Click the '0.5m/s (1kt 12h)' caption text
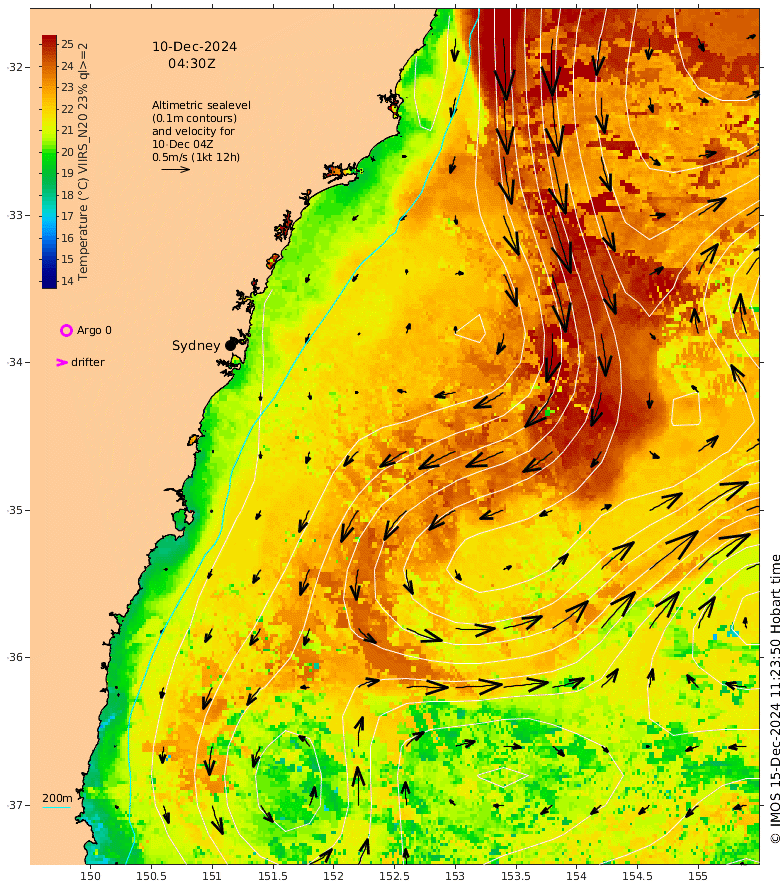Image resolution: width=780 pixels, height=890 pixels. tap(196, 157)
